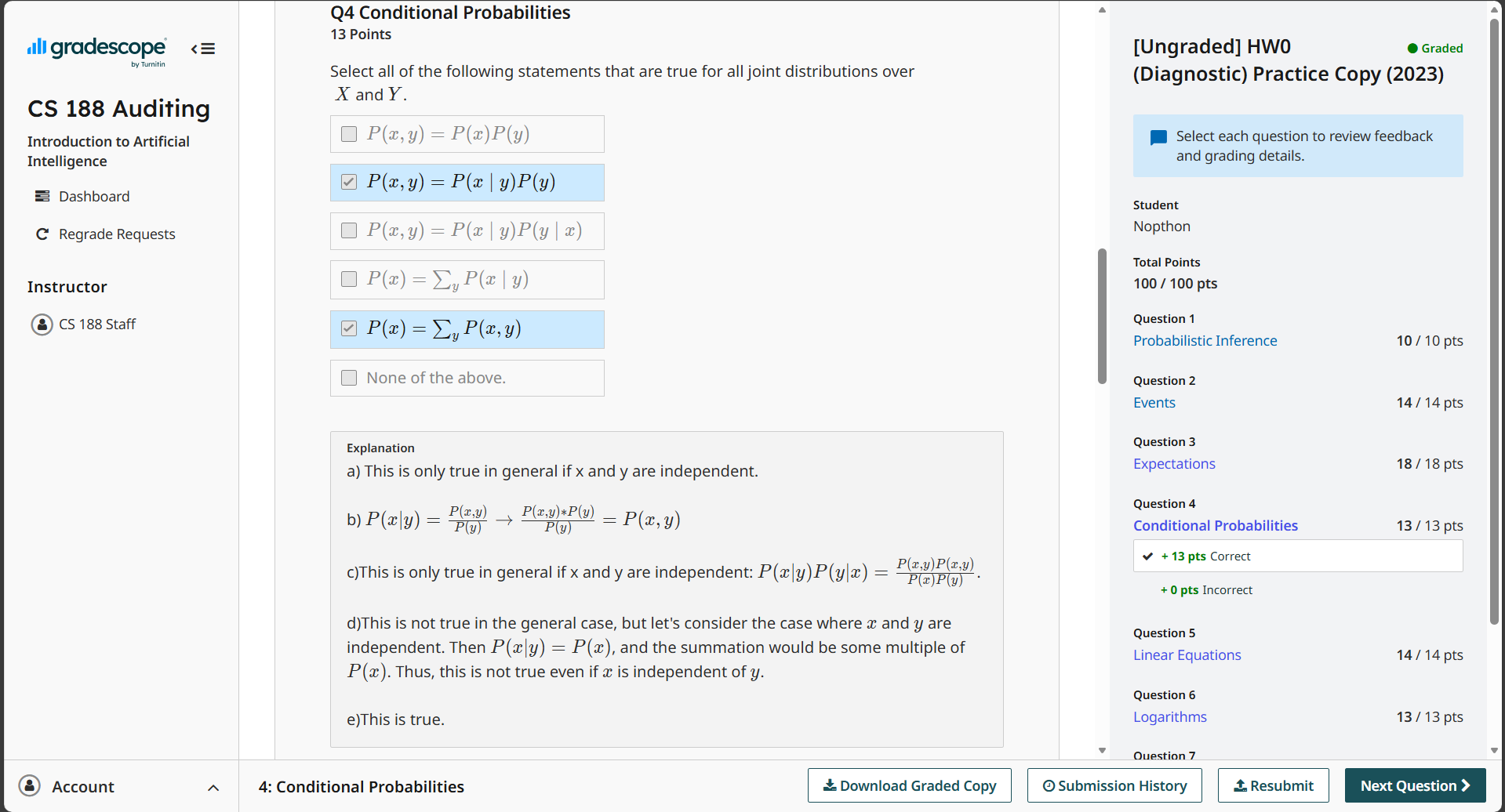This screenshot has width=1505, height=812.
Task: Toggle the P(x) = Σ P(x|y) checkbox
Action: tap(349, 279)
